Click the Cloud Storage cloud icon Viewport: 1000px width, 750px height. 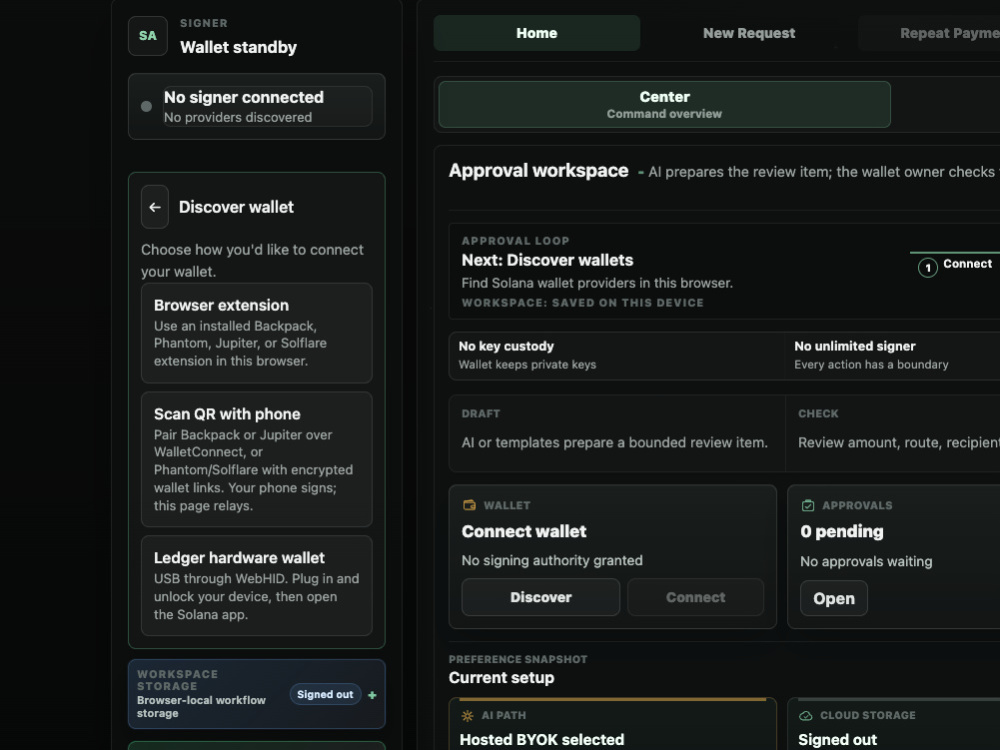[x=805, y=716]
